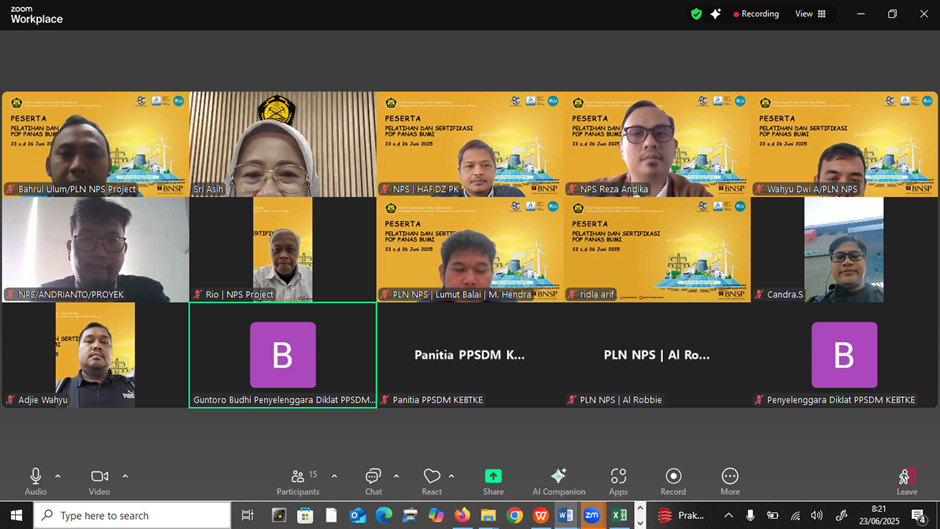This screenshot has width=940, height=529.
Task: Select Bahrul Ulum/PLN NPS Project video tile
Action: [x=95, y=144]
